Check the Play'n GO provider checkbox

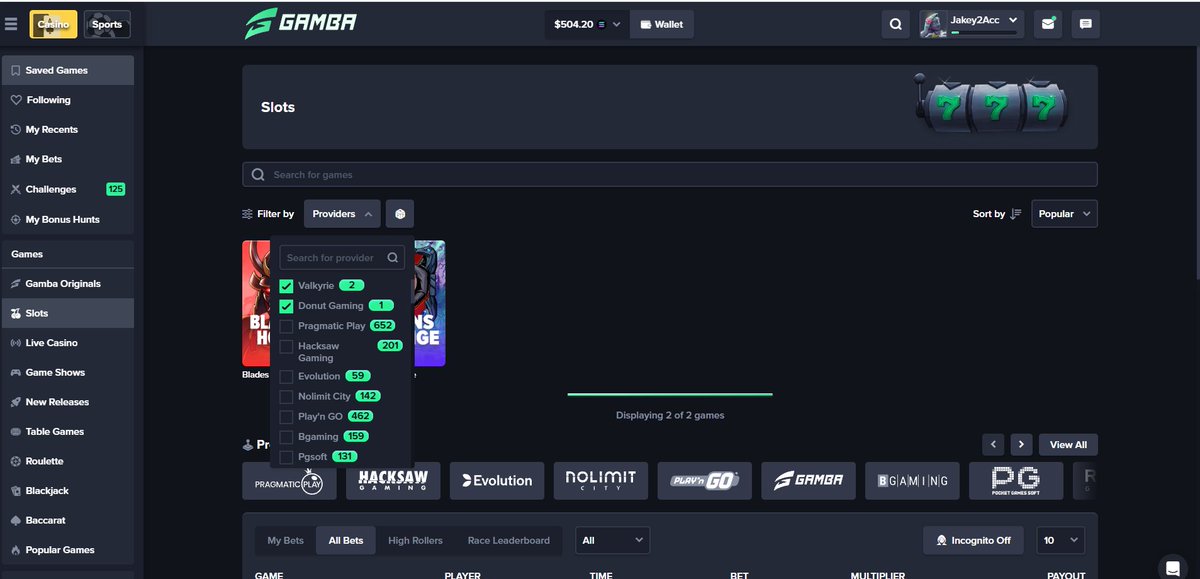(x=287, y=417)
